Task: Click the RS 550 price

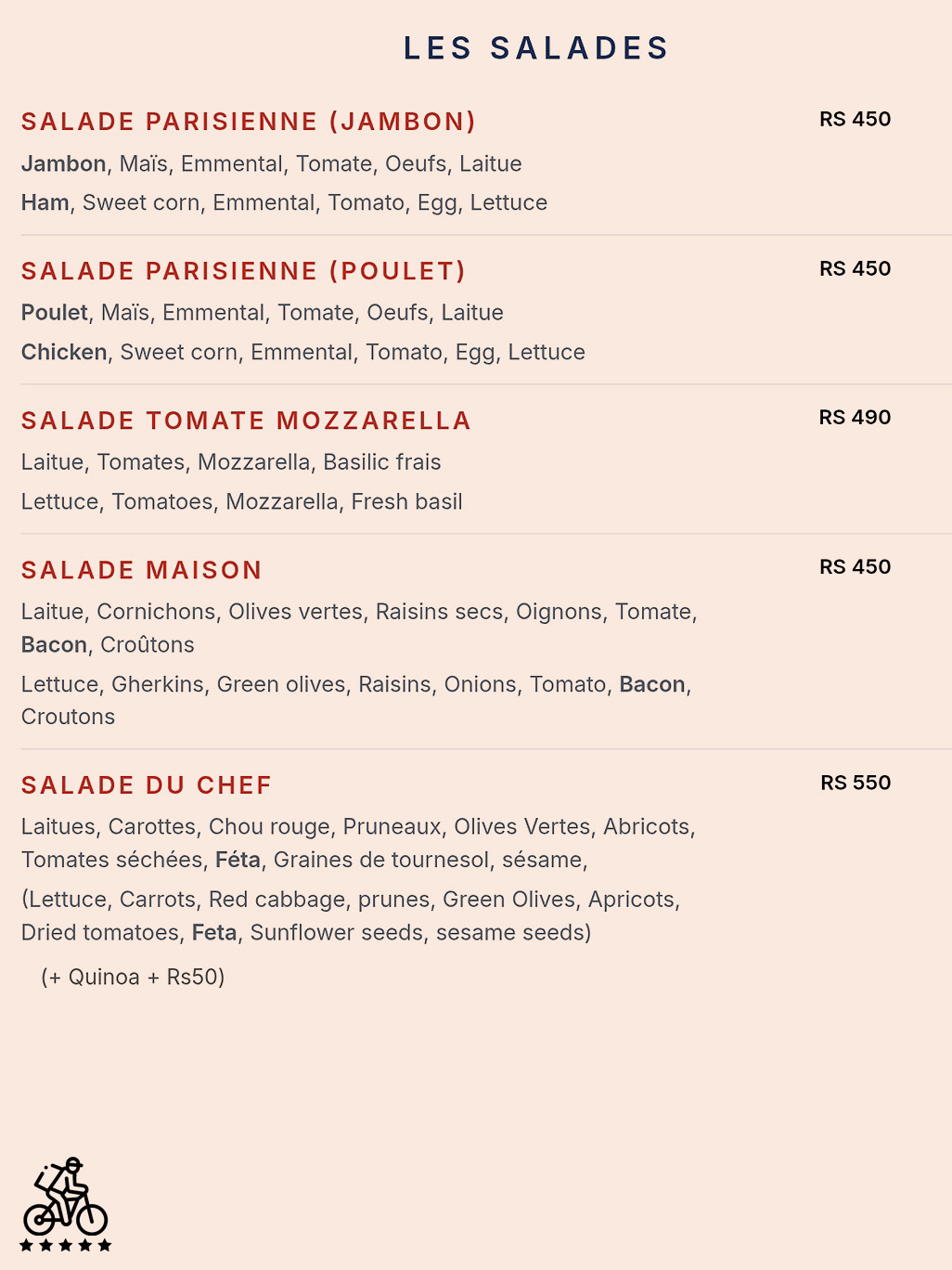Action: click(x=855, y=783)
